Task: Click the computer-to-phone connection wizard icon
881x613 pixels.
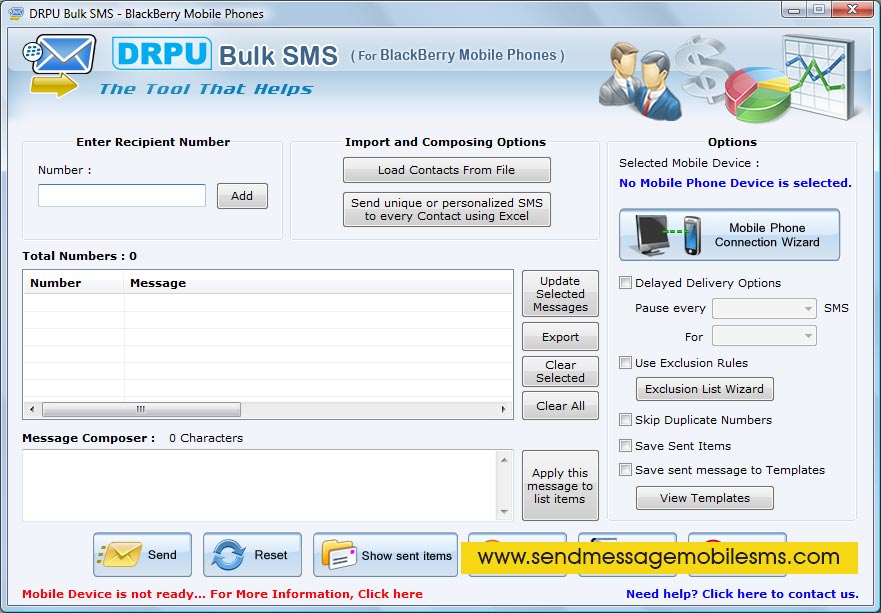Action: pyautogui.click(x=668, y=235)
